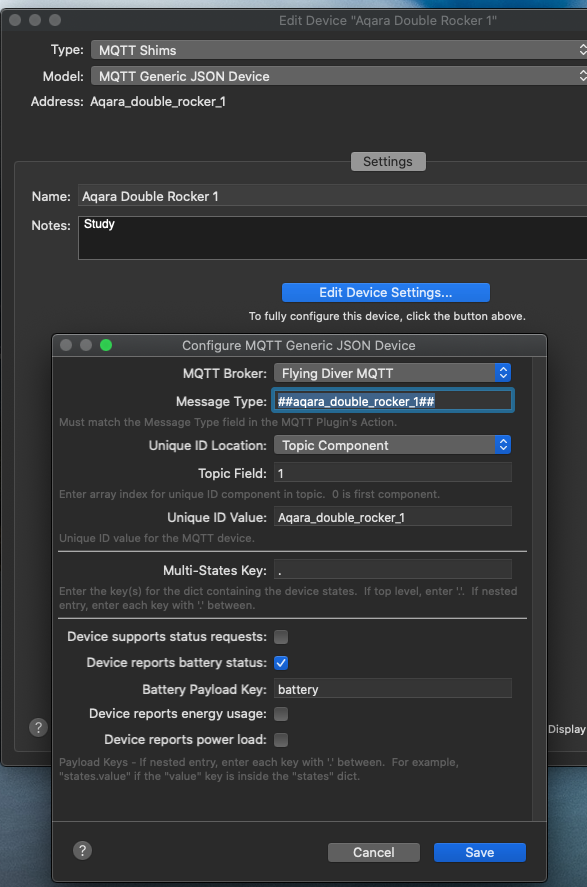Enable Device supports status requests checkbox
The image size is (587, 887).
point(281,637)
